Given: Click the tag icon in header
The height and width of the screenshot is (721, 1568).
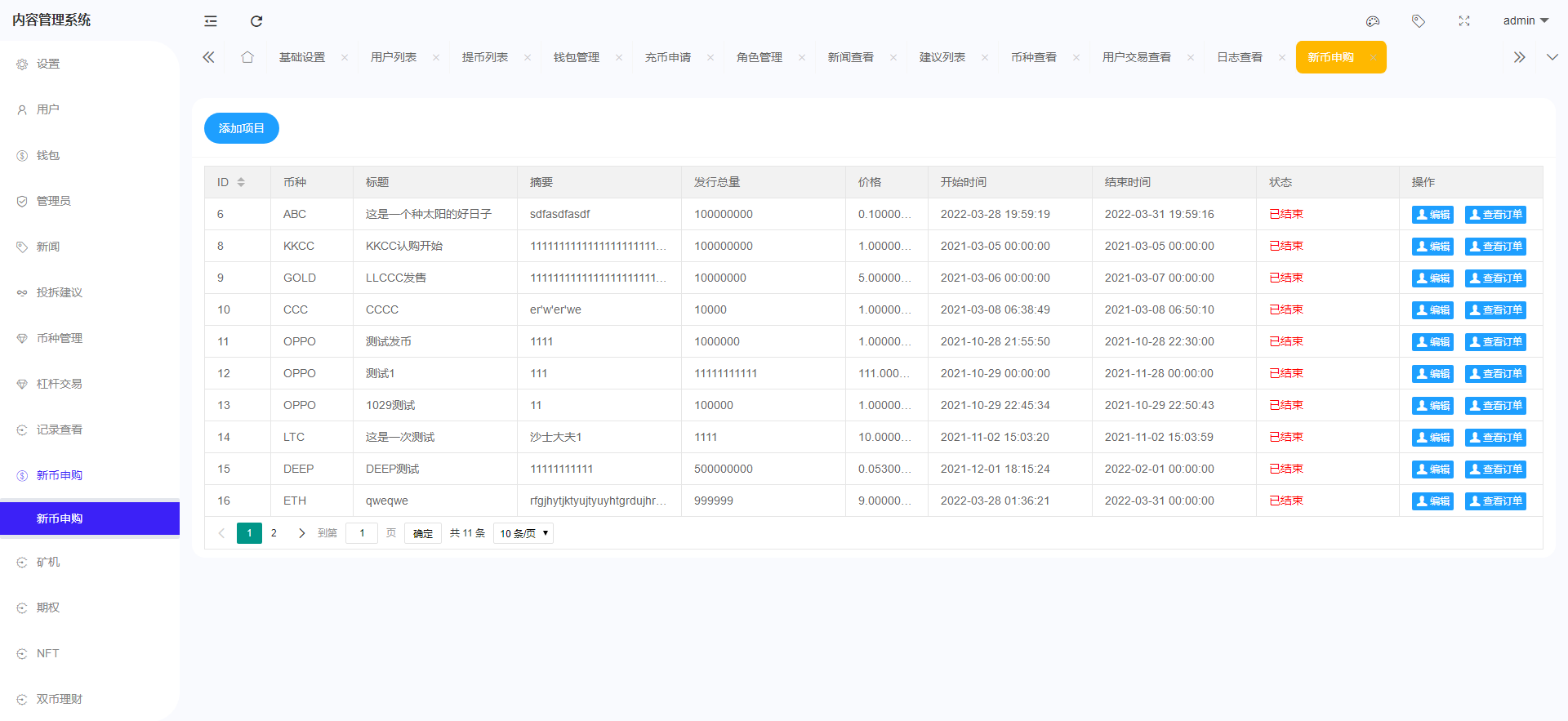Looking at the screenshot, I should pyautogui.click(x=1419, y=21).
